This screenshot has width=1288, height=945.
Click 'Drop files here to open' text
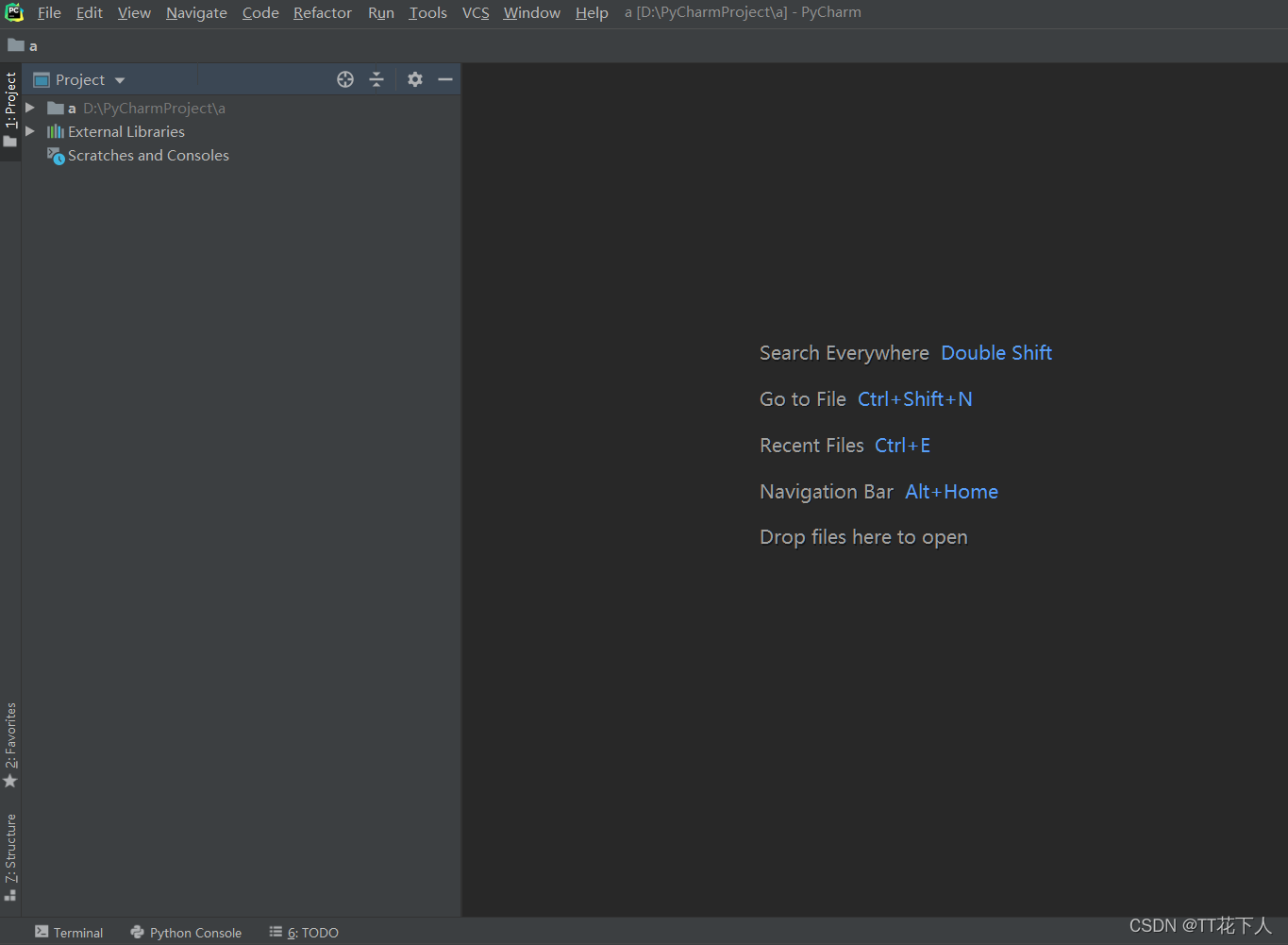863,537
